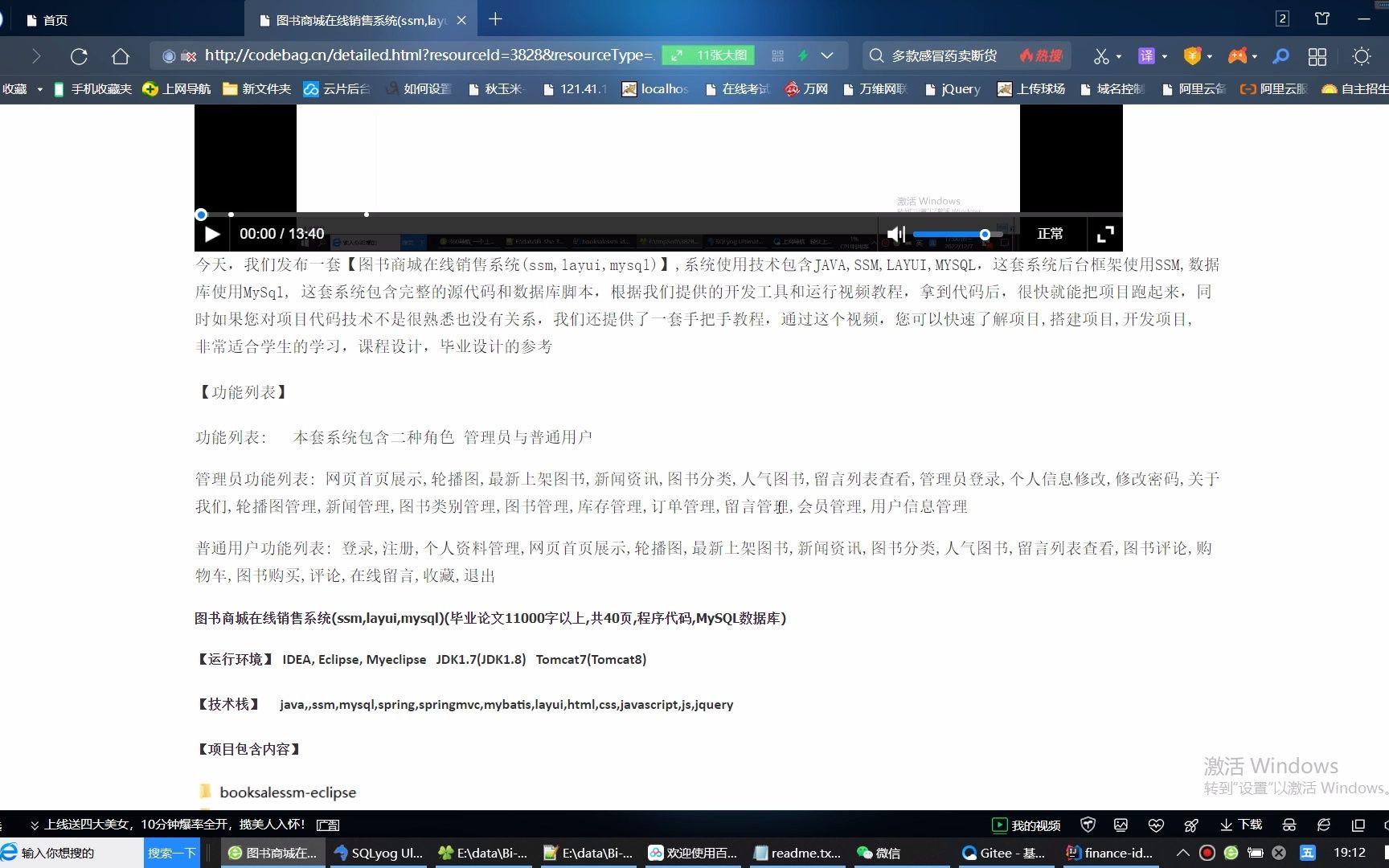Viewport: 1389px width, 868px height.
Task: Switch to the 首页 tab
Action: (x=48, y=20)
